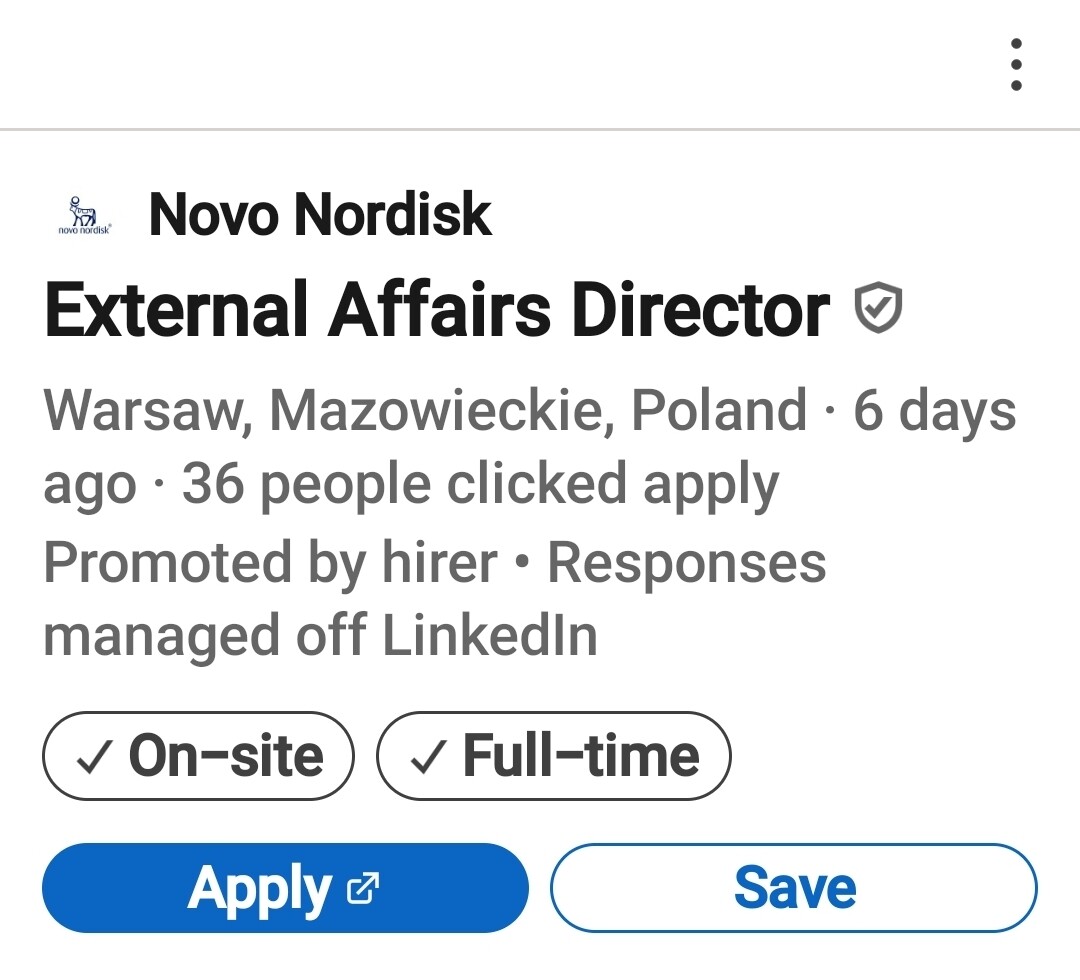Open the Novo Nordisk company name link
The image size is (1080, 980).
click(x=320, y=215)
